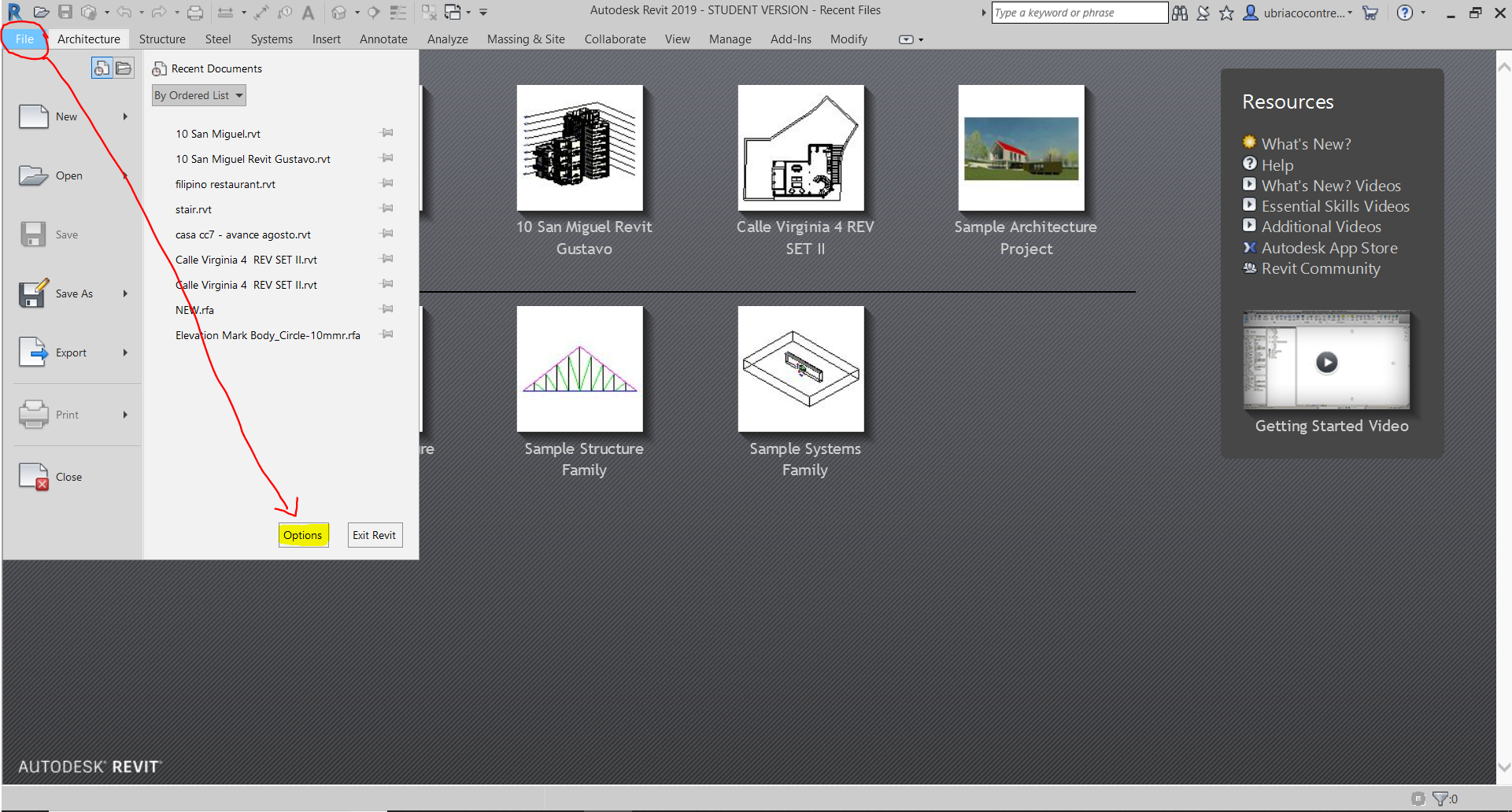Screen dimensions: 1512x812
Task: Click the Synchronize with Central icon
Action: 89,13
